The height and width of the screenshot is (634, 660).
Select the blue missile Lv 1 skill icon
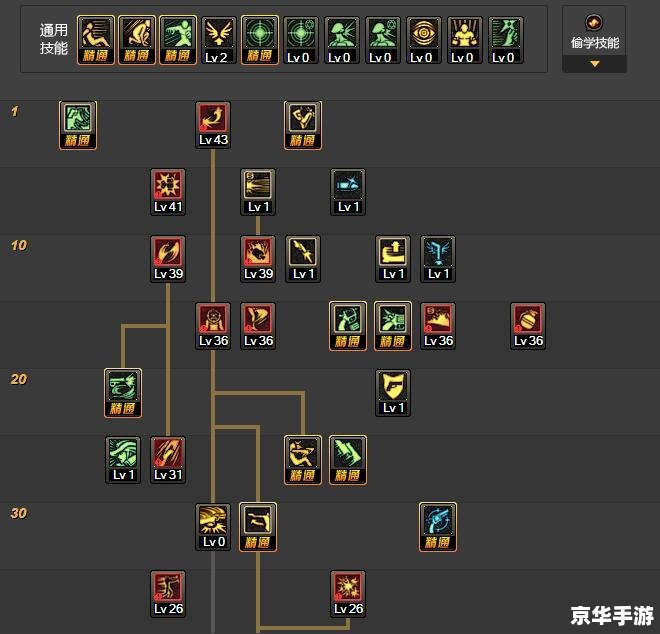point(348,192)
